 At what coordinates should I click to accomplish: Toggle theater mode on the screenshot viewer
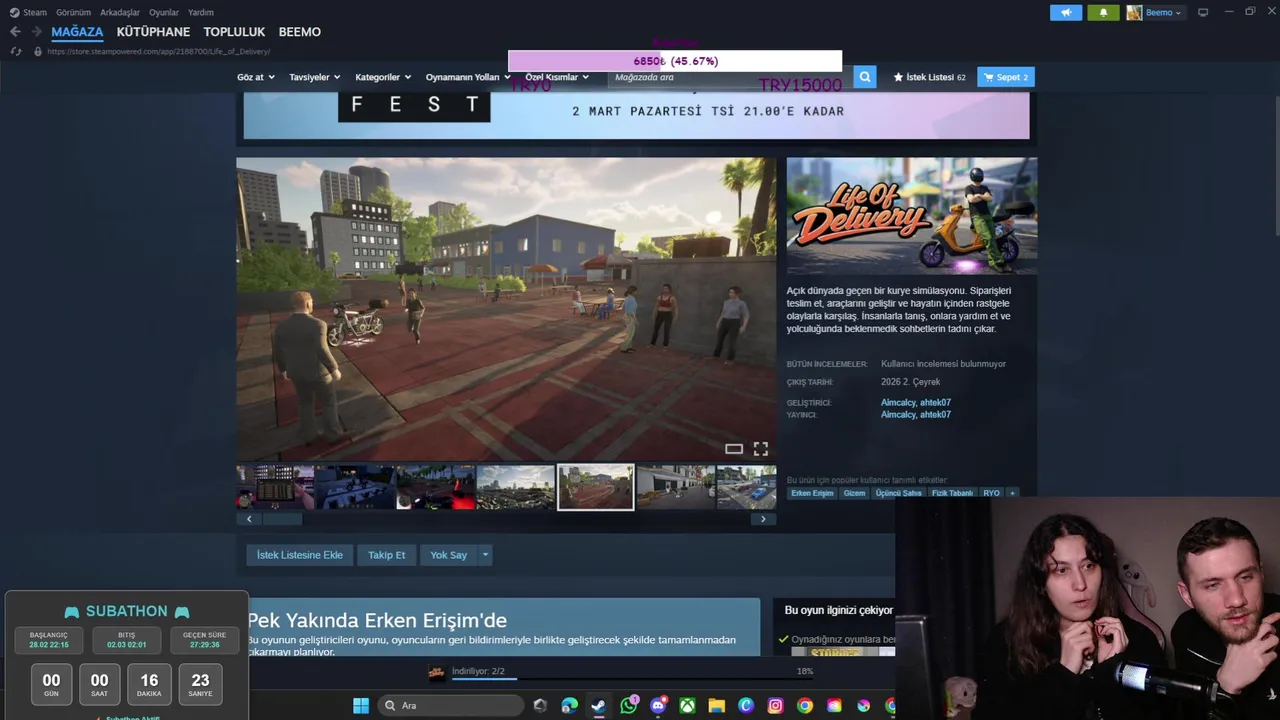tap(734, 449)
